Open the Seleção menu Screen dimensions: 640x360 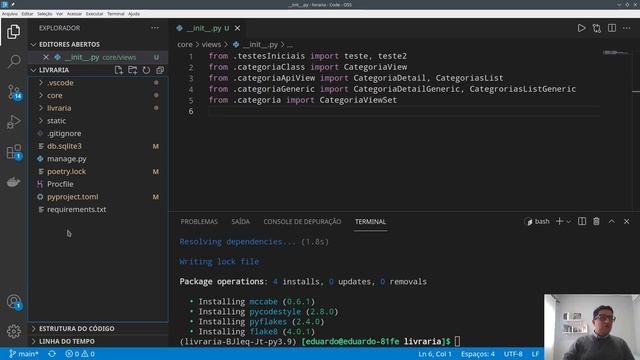point(44,14)
